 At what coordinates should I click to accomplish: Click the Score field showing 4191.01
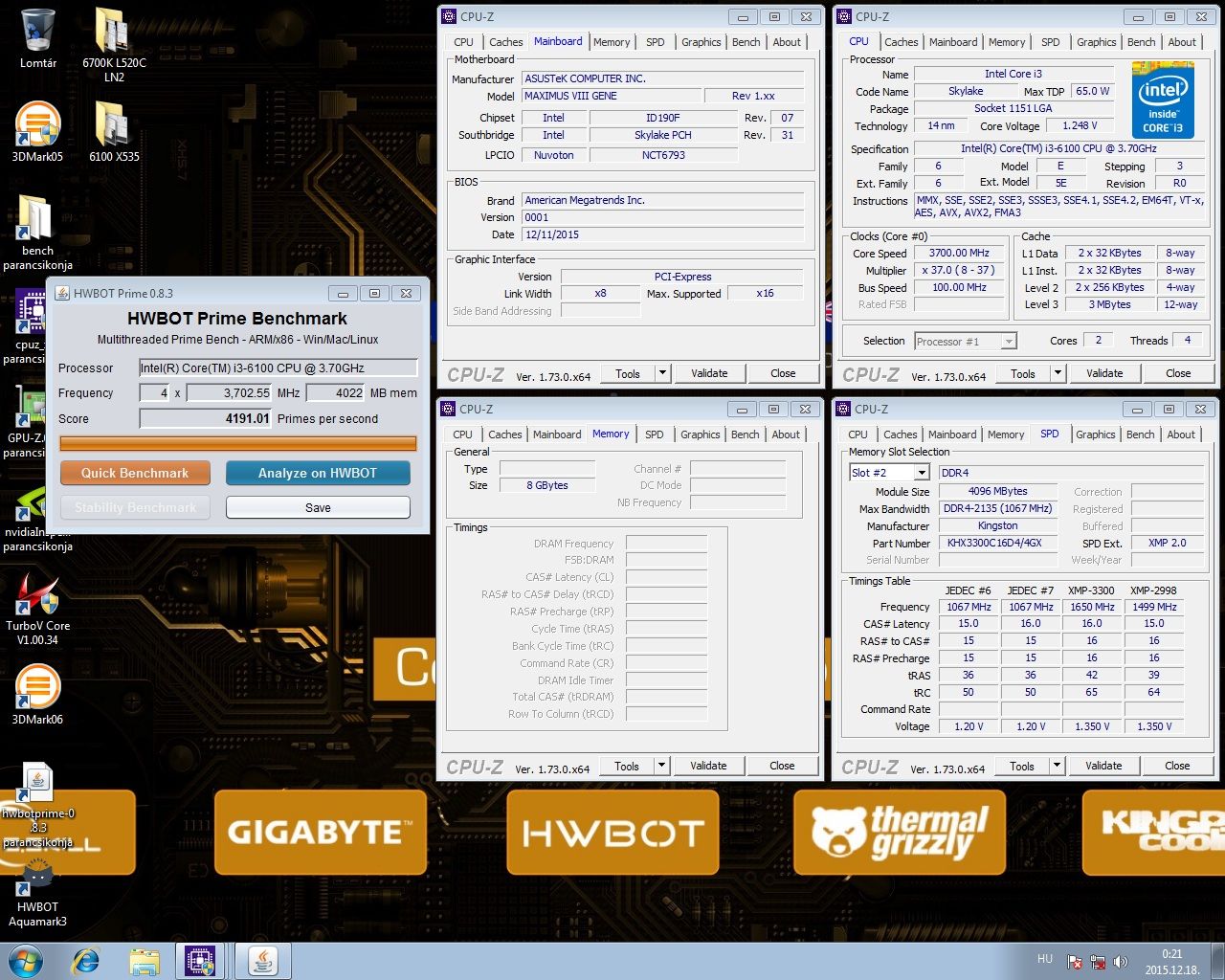coord(206,418)
